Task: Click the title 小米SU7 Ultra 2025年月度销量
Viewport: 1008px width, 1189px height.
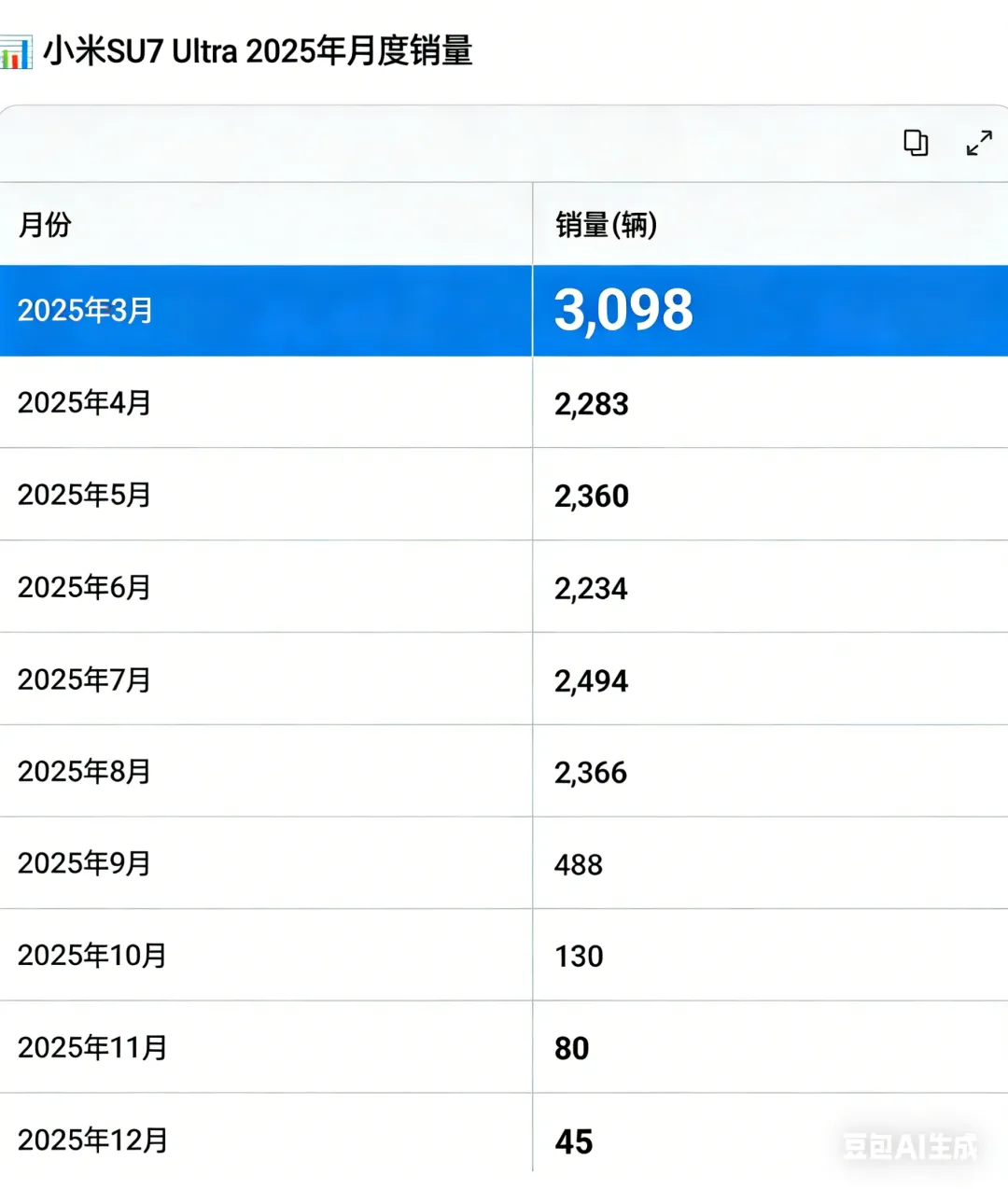Action: (259, 51)
